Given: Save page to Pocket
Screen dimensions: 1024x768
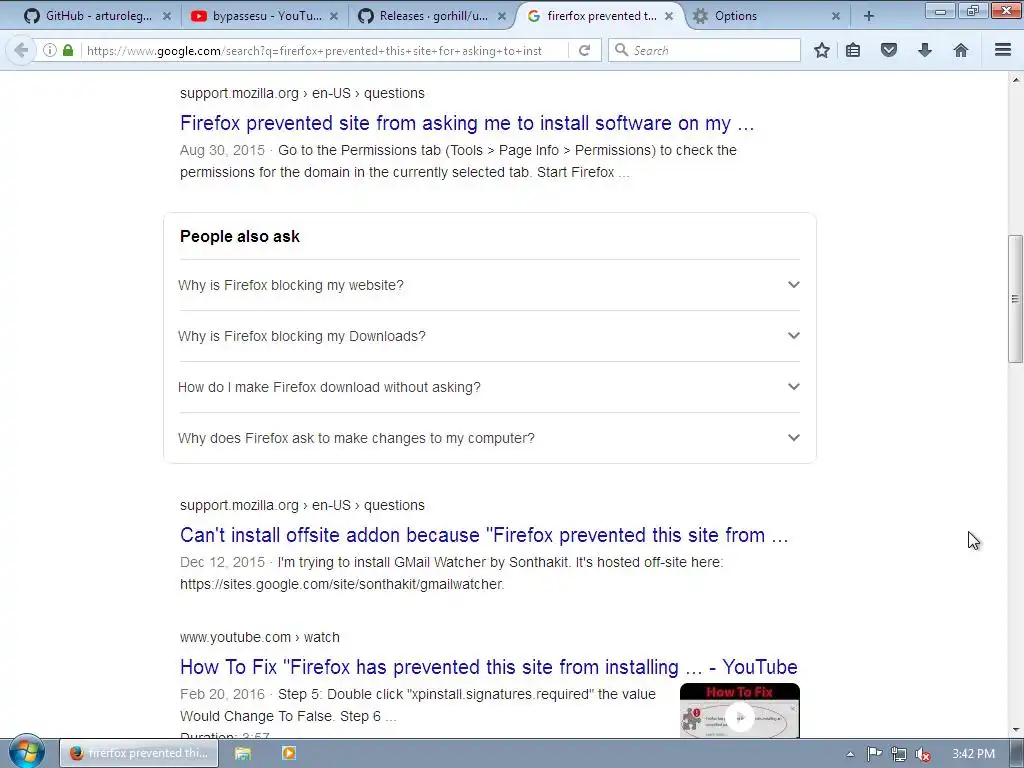Looking at the screenshot, I should [889, 50].
